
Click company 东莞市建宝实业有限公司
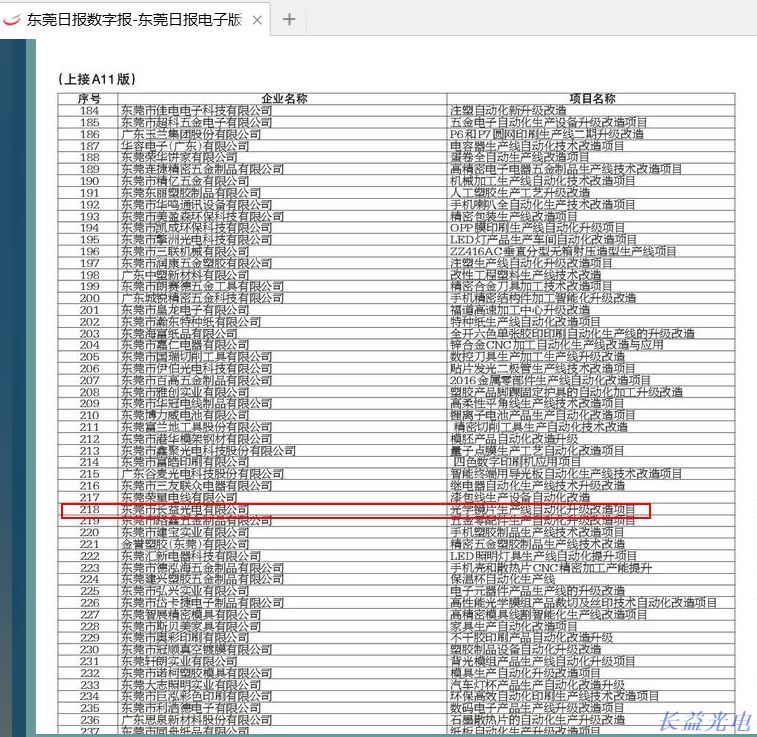pos(185,532)
